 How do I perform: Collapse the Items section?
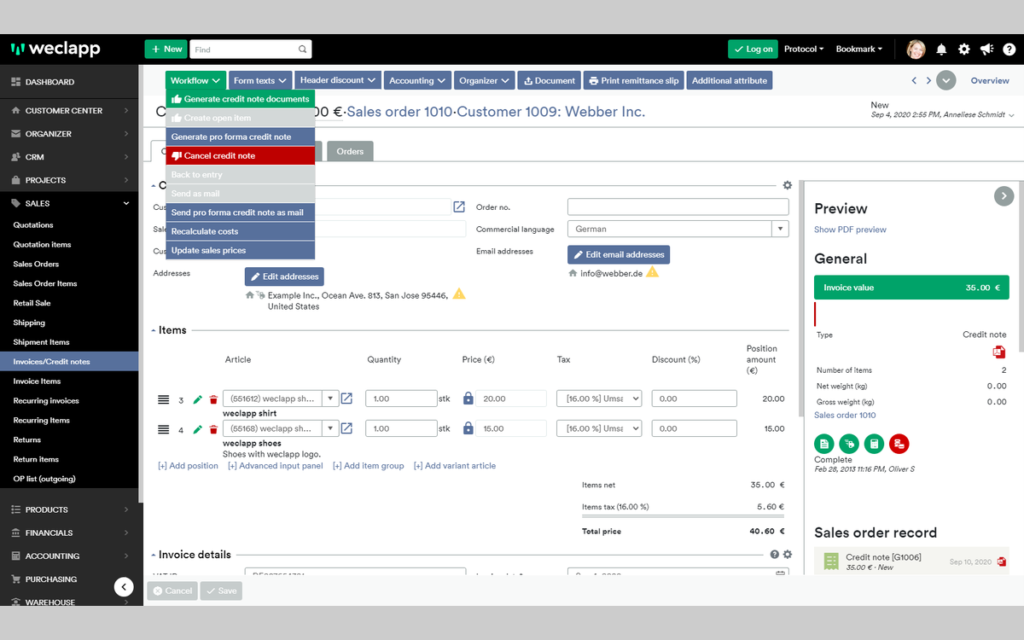(153, 330)
